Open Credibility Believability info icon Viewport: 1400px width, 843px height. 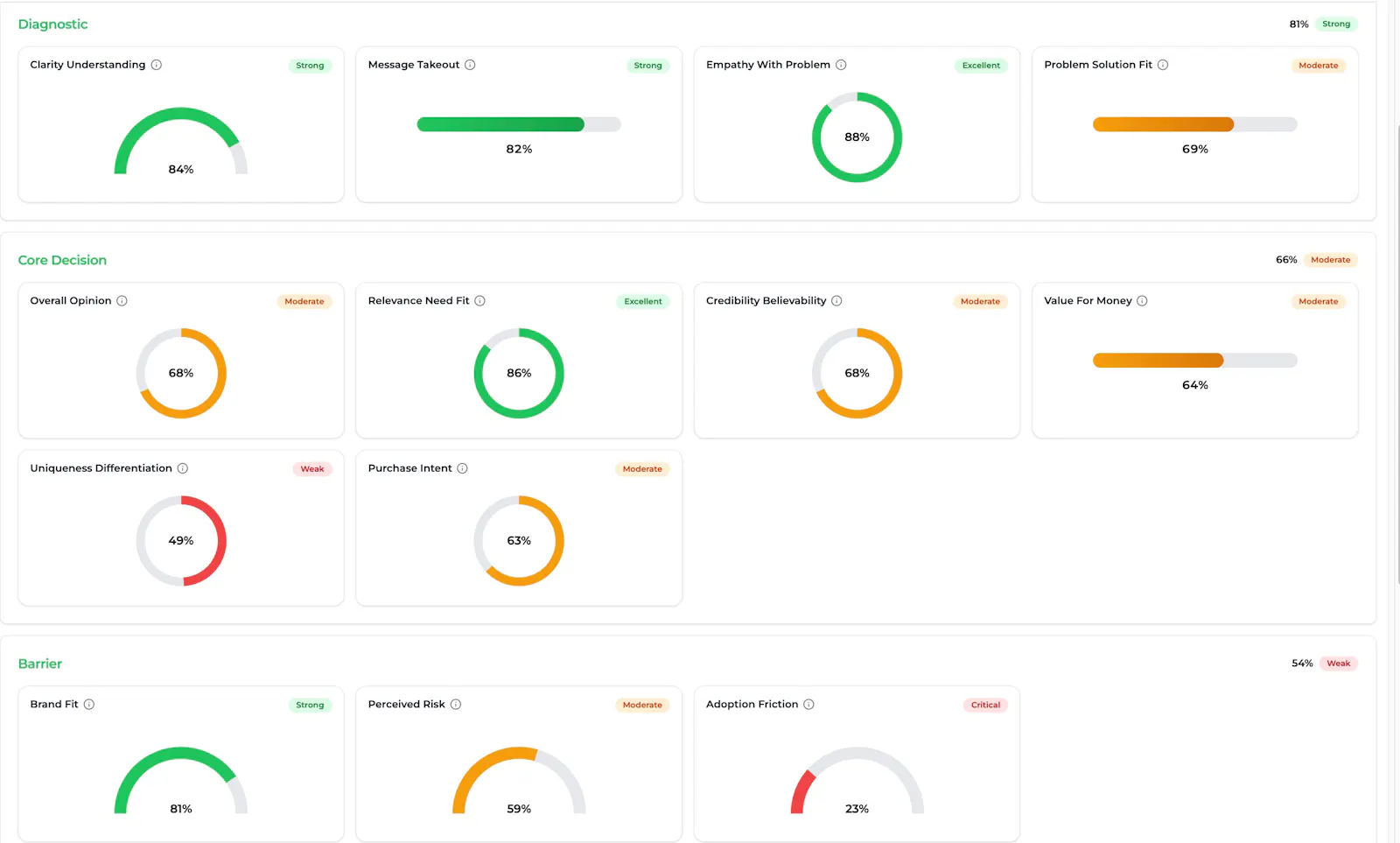(836, 301)
